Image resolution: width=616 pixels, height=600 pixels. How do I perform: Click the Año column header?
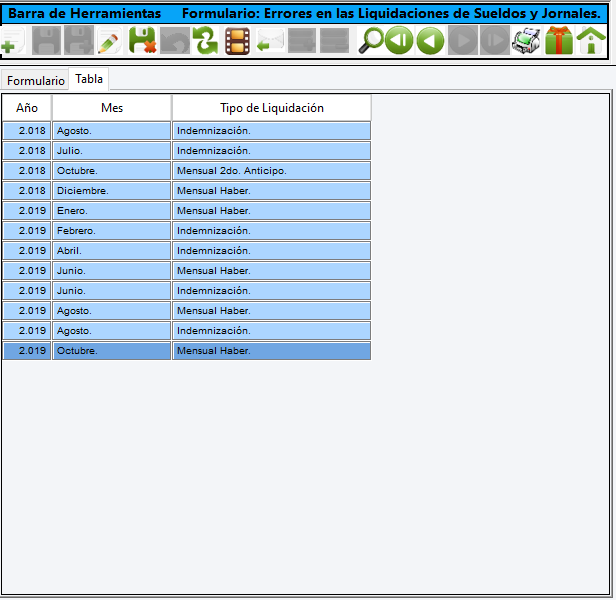[x=27, y=108]
